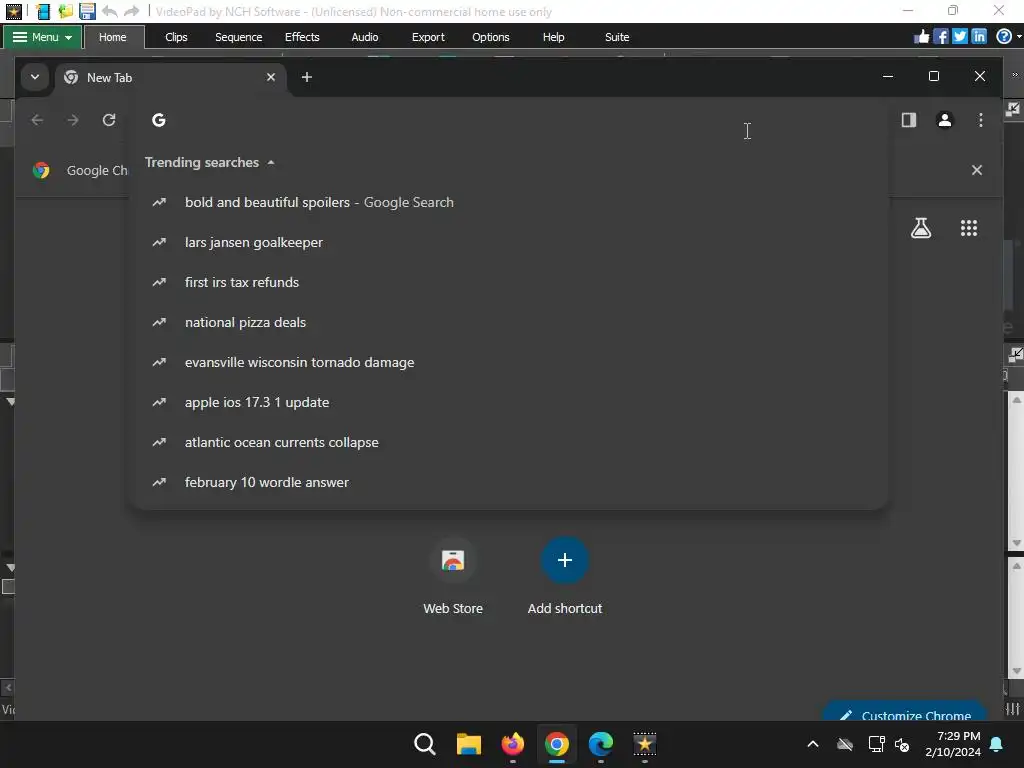Close the New Tab tab
The height and width of the screenshot is (768, 1024).
[271, 77]
